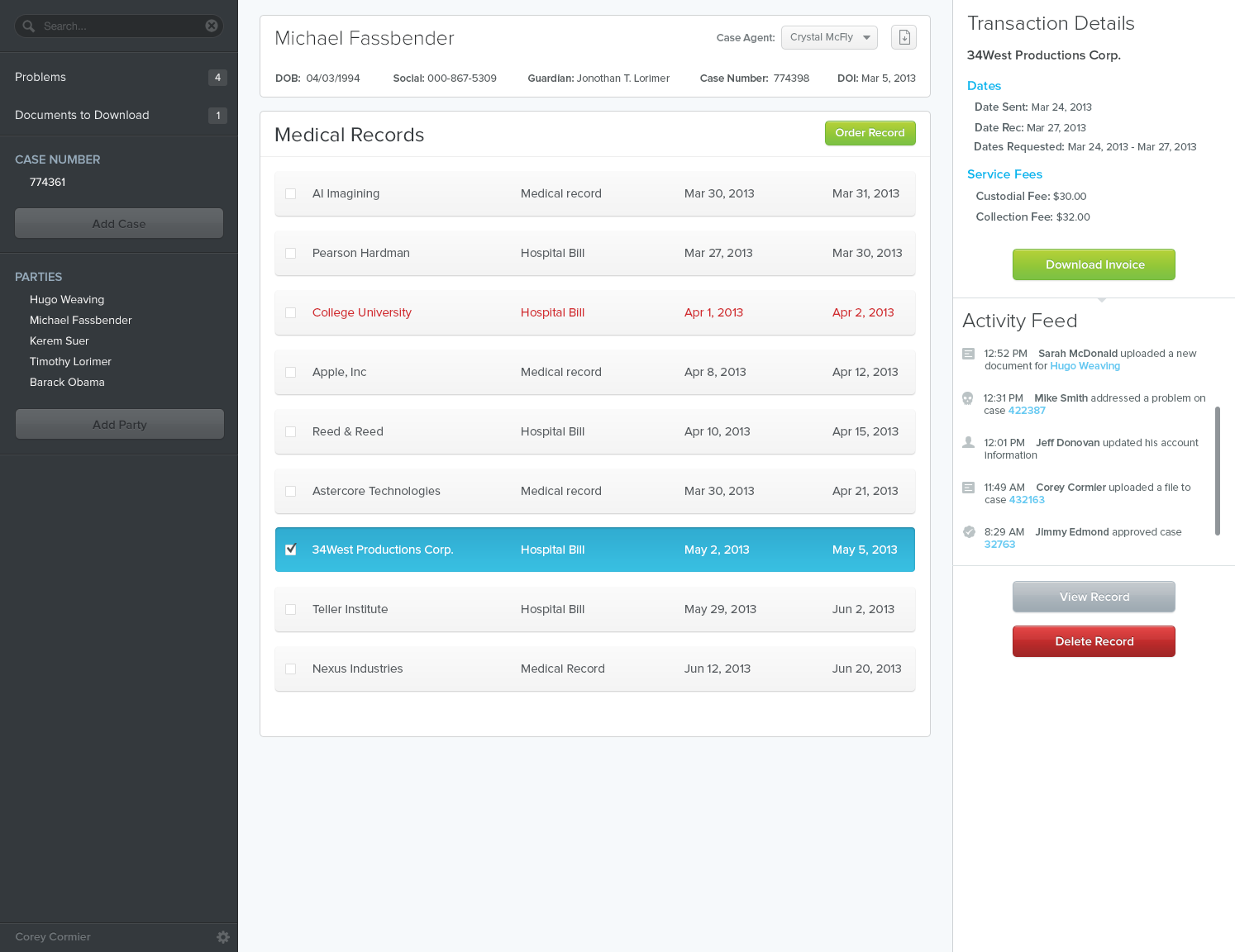Click the search magnifier icon
The image size is (1235, 952).
point(29,26)
